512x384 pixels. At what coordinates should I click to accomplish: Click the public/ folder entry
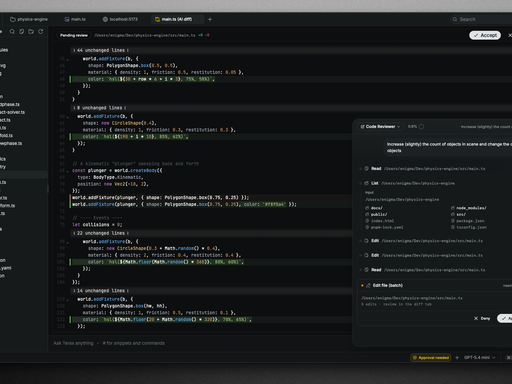pyautogui.click(x=376, y=214)
